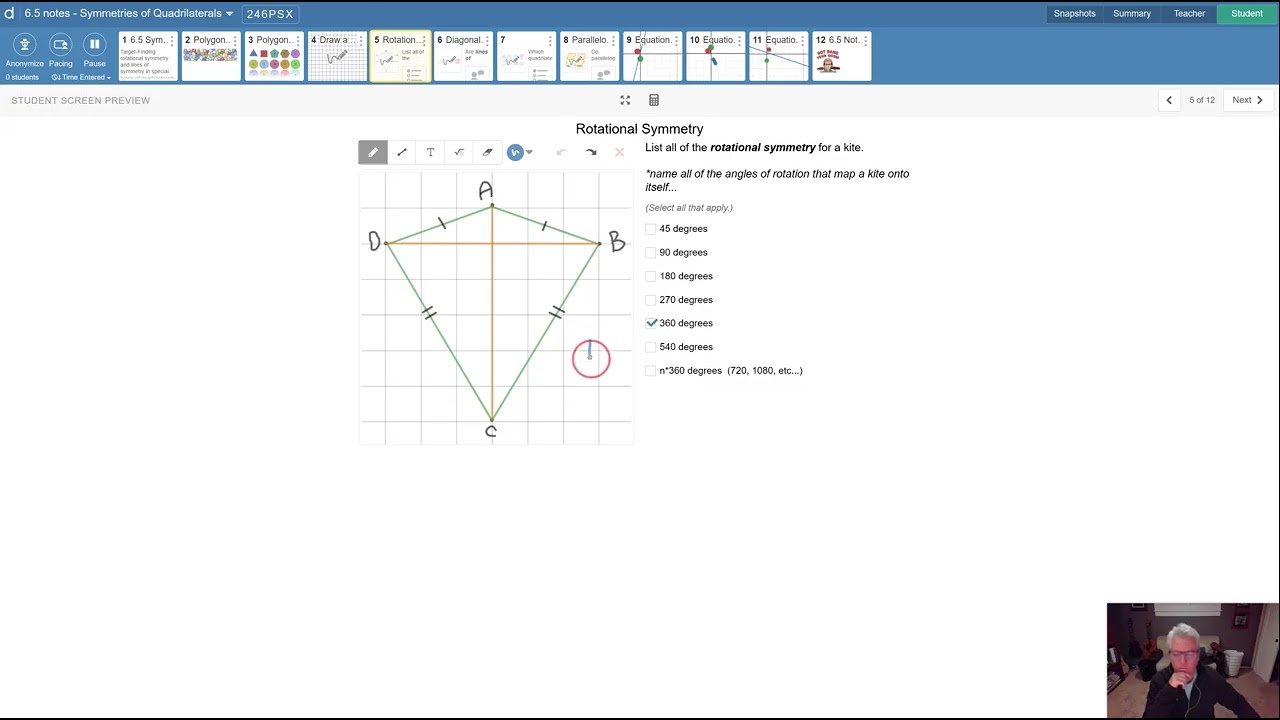The width and height of the screenshot is (1280, 720).
Task: Open screen 8 Parallelogram thumbnail
Action: [x=589, y=56]
